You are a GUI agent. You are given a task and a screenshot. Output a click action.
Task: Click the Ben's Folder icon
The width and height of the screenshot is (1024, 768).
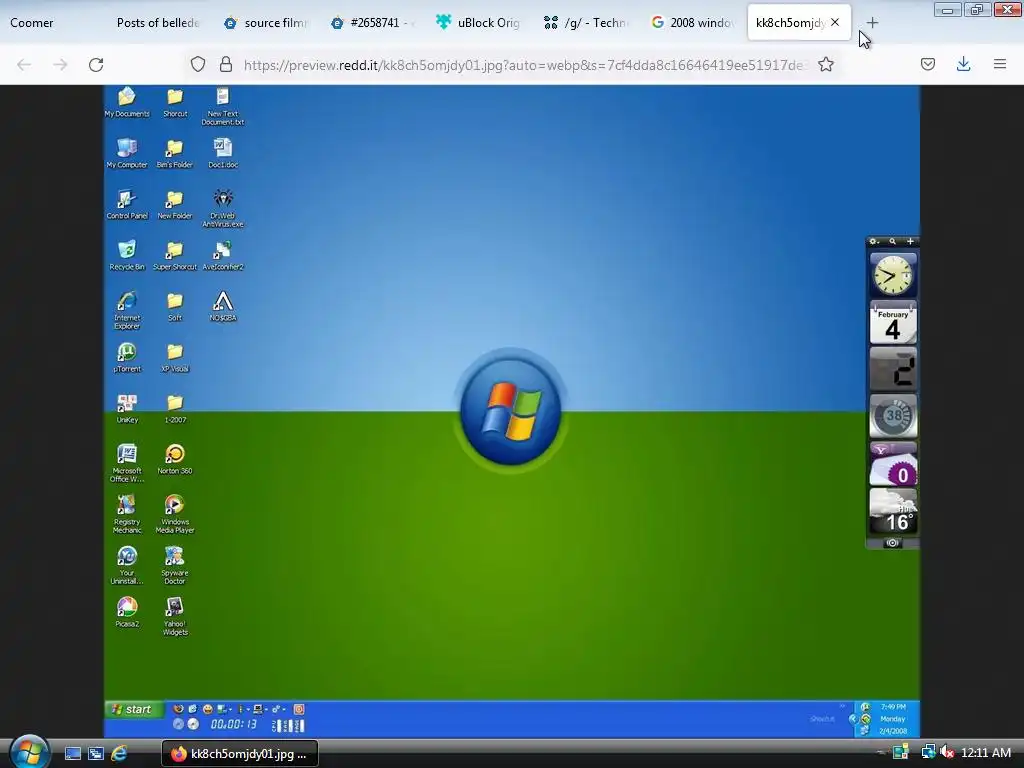tap(174, 153)
